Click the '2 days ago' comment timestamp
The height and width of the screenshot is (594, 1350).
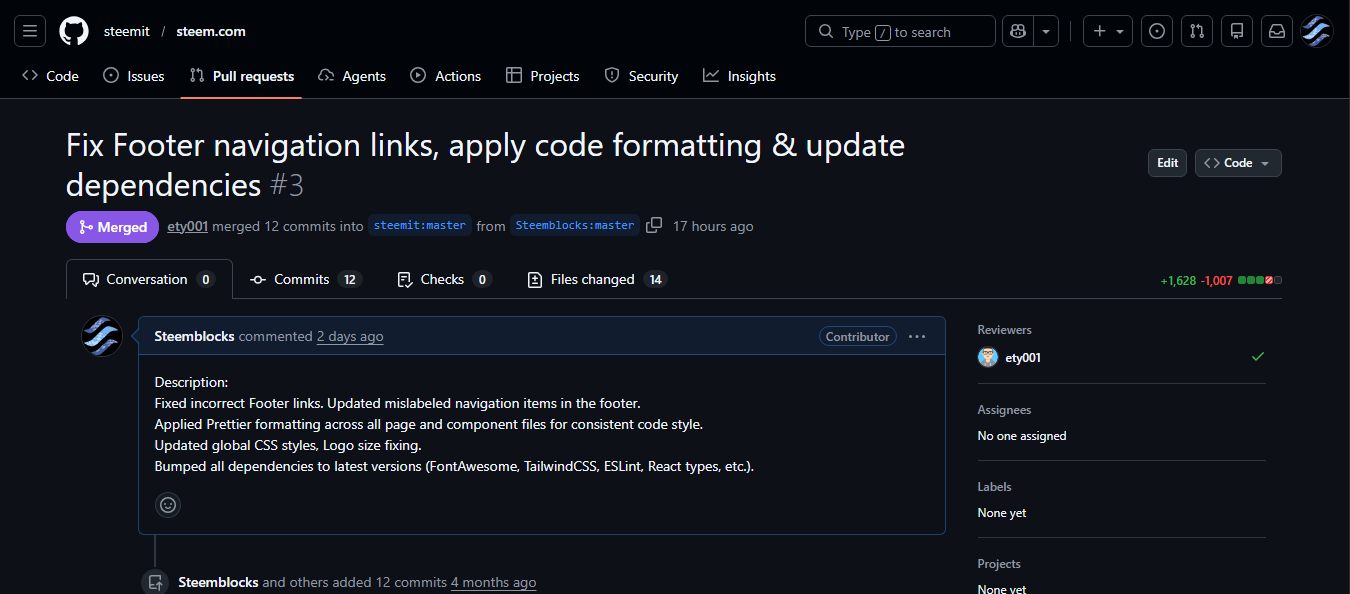(350, 337)
